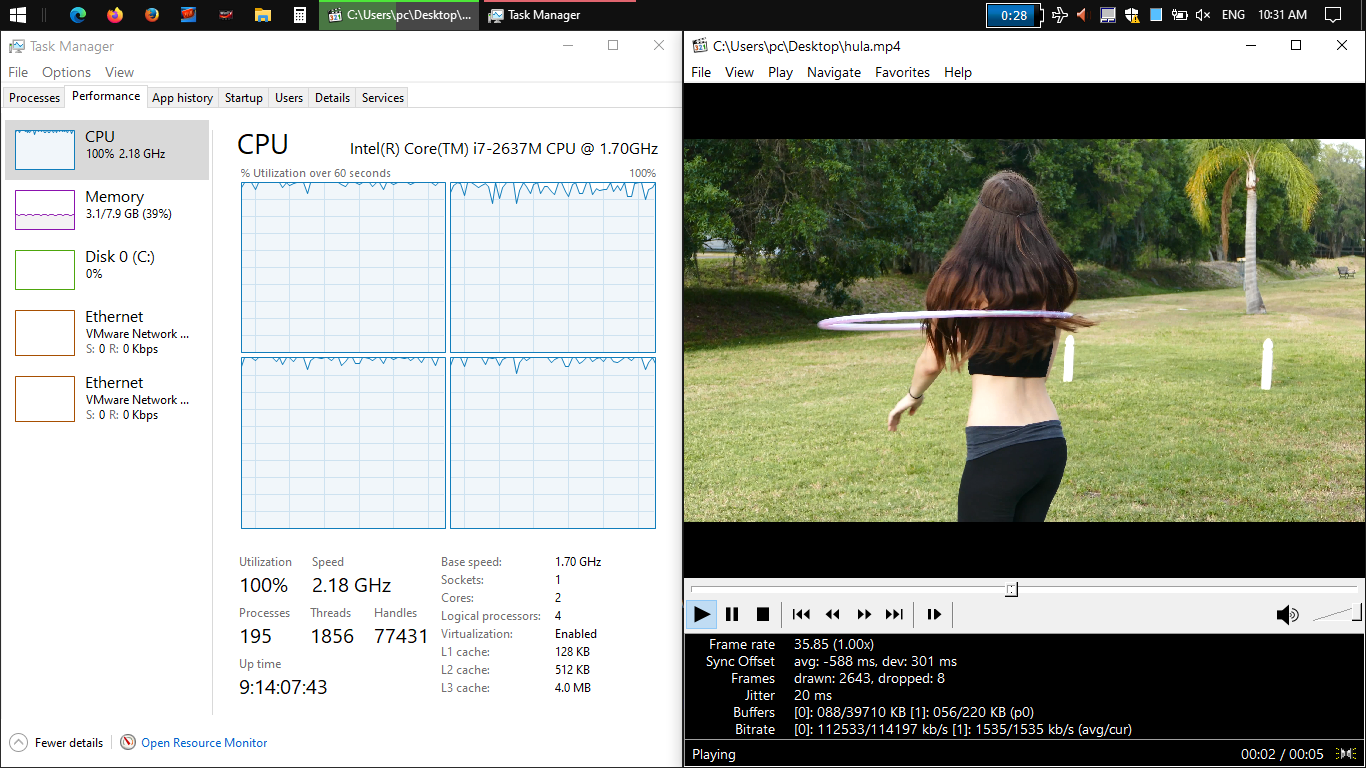This screenshot has width=1366, height=768.
Task: Click the Increase speed (fast forward) button
Action: 864,614
